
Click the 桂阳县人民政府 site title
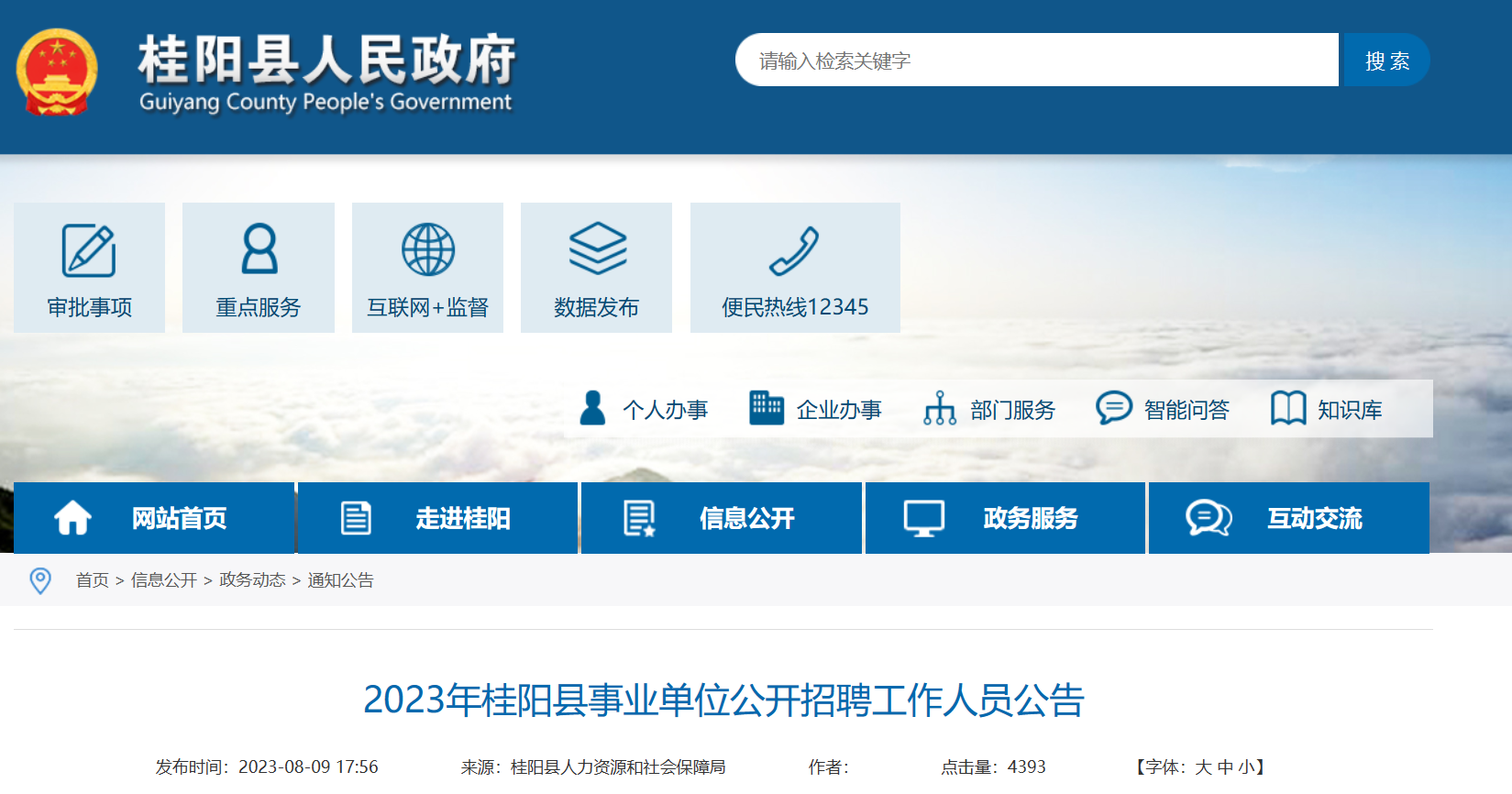coord(326,59)
